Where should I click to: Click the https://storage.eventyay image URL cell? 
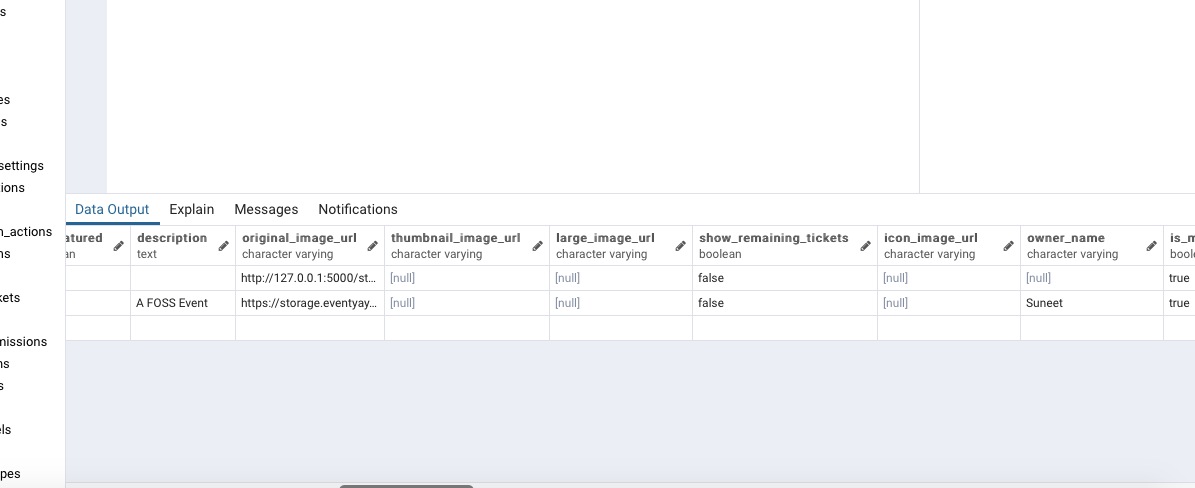[310, 303]
